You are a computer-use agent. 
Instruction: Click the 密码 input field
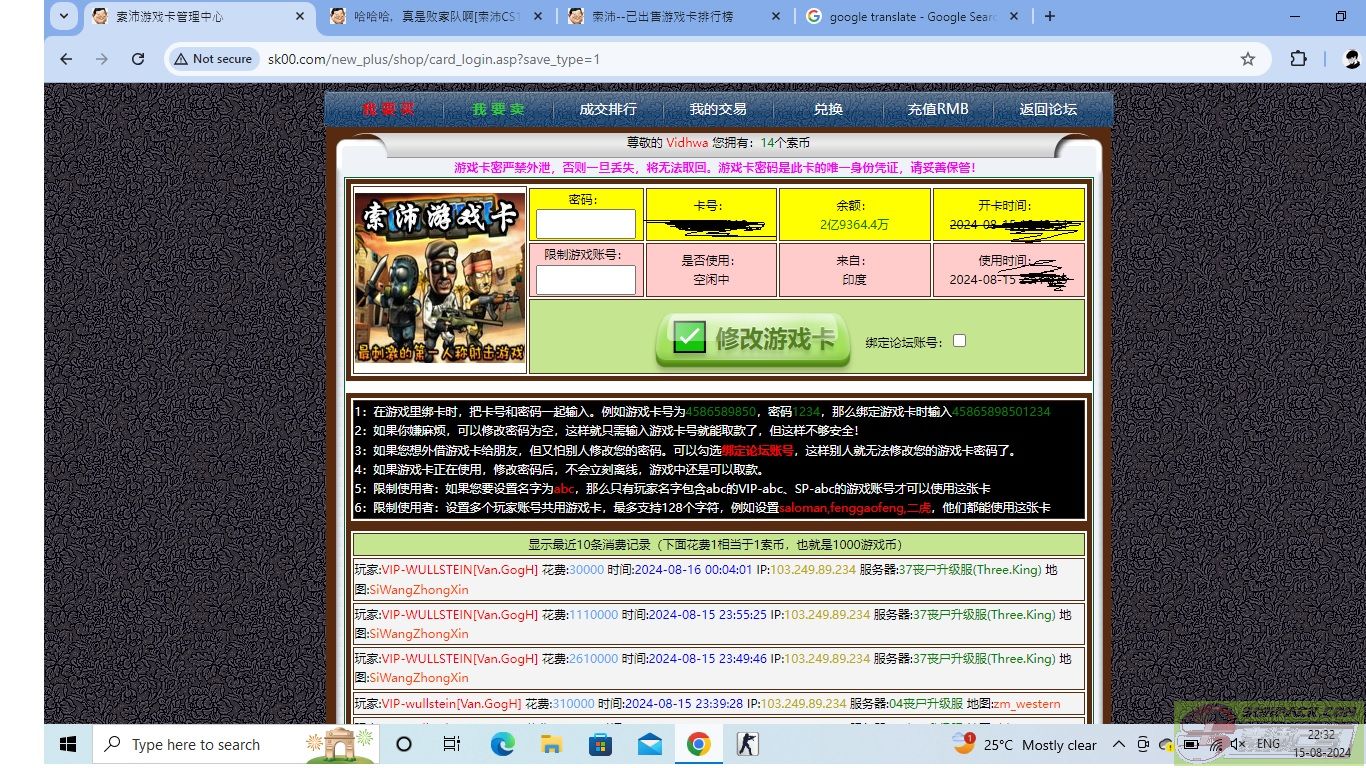tap(585, 224)
